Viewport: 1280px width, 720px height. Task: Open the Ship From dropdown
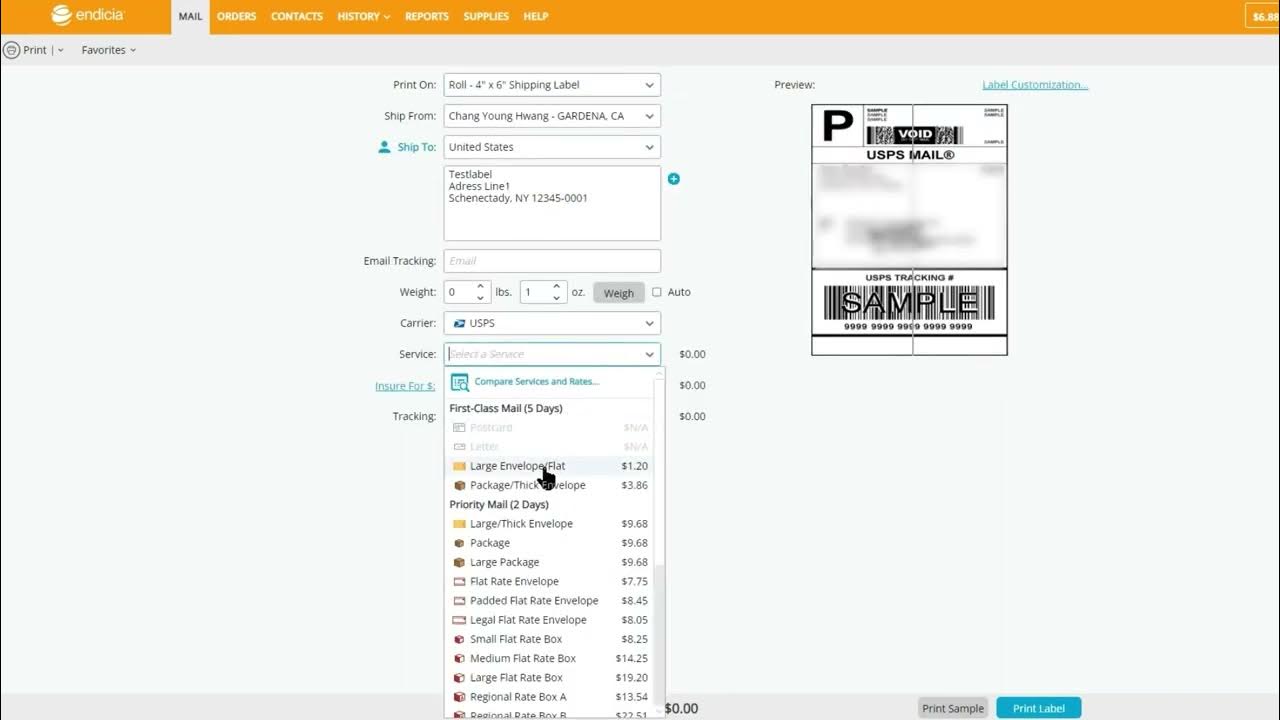click(552, 116)
